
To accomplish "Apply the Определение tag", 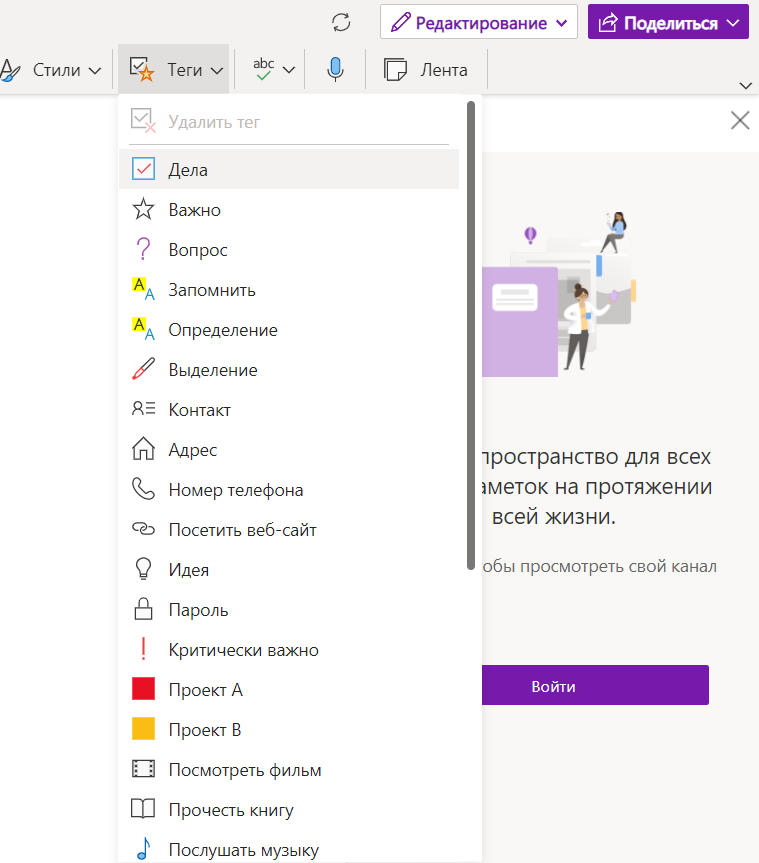I will point(289,330).
